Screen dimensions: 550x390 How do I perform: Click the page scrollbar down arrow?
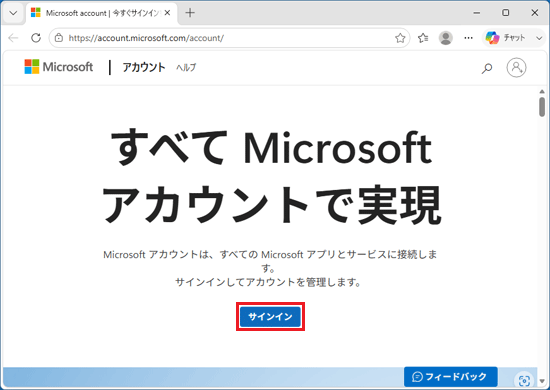click(542, 381)
